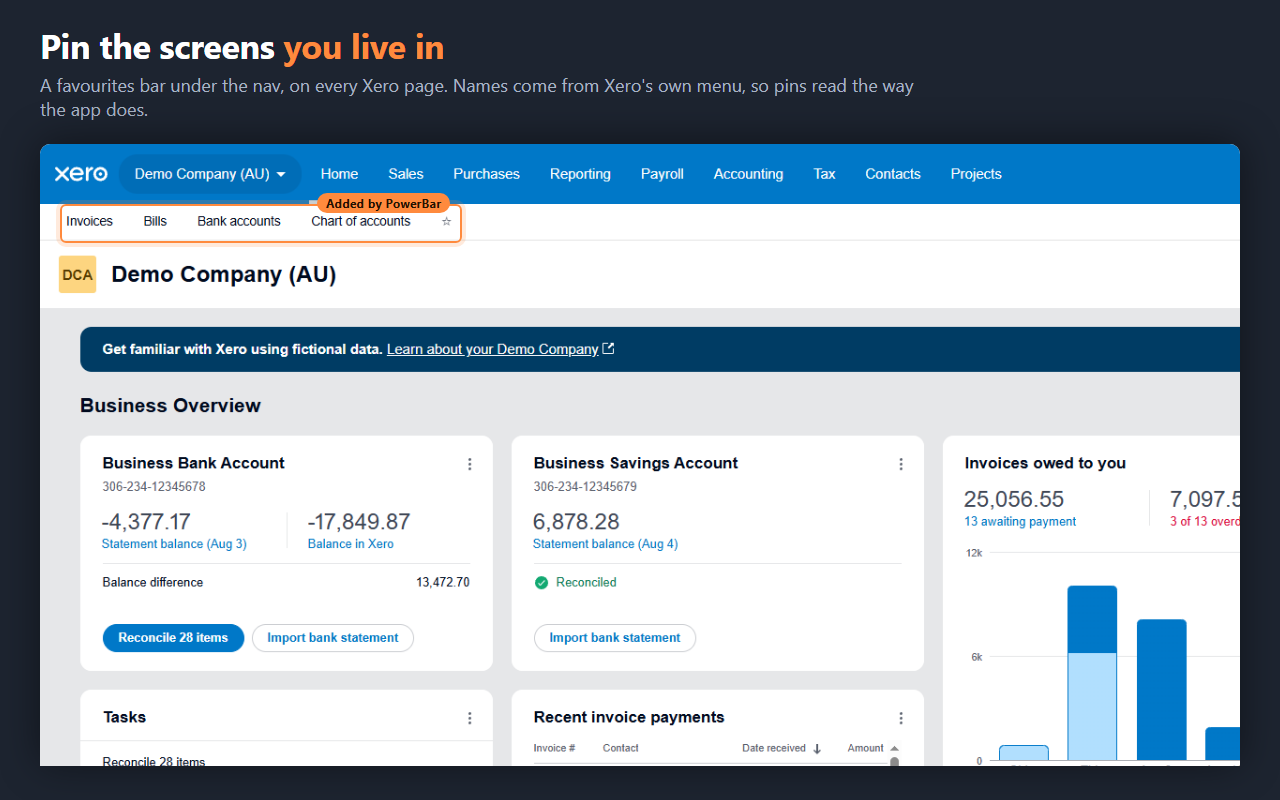Screen dimensions: 1280x800
Task: Click the Reconciled status text
Action: coord(586,582)
